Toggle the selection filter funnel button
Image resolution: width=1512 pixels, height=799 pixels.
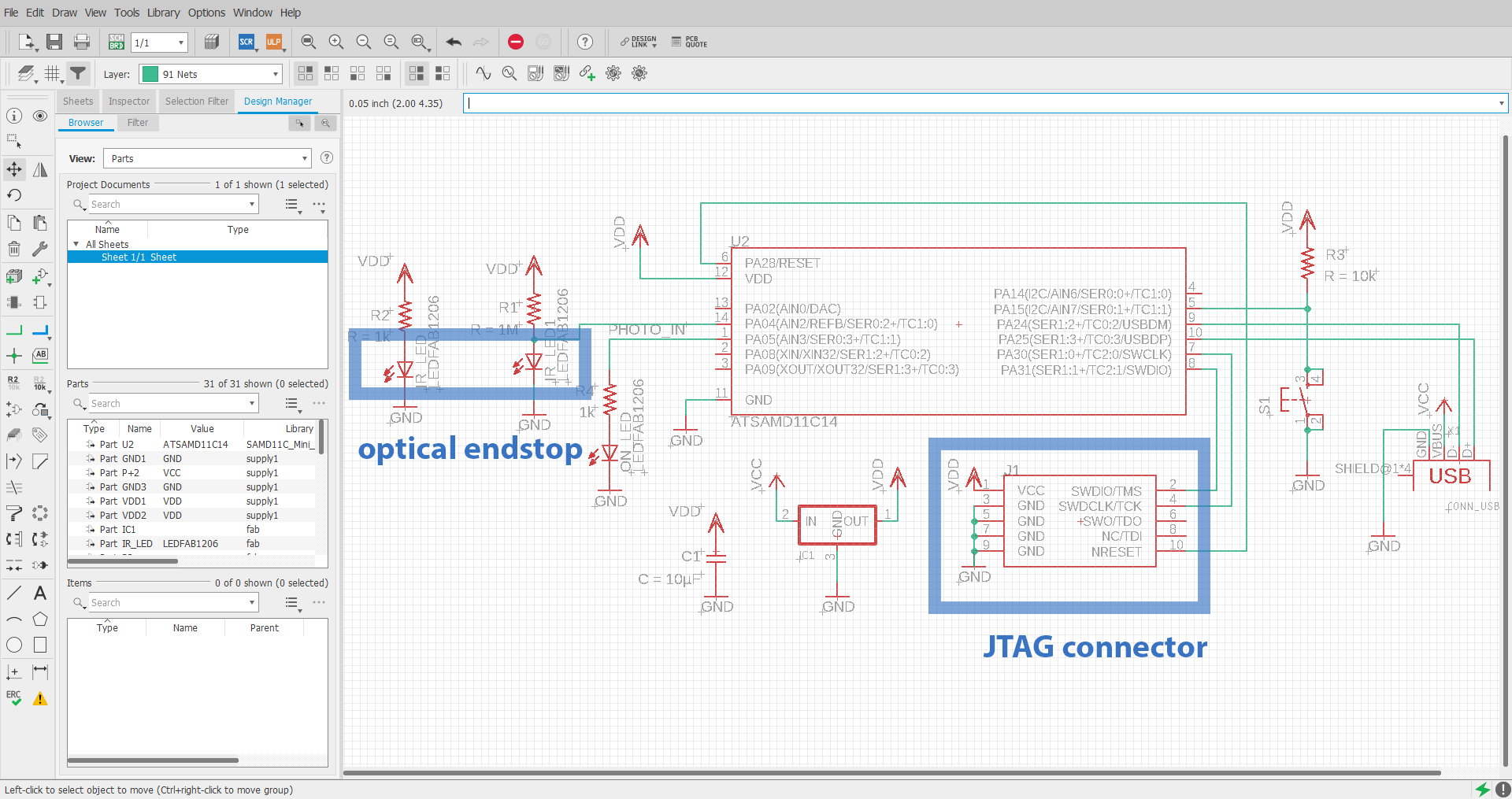click(78, 73)
